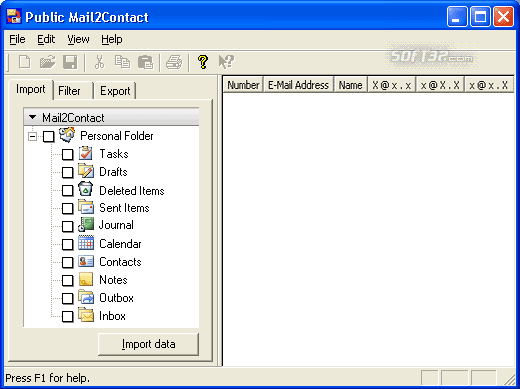Image resolution: width=520 pixels, height=389 pixels.
Task: Click the Inbox envelope folder icon
Action: click(x=86, y=315)
